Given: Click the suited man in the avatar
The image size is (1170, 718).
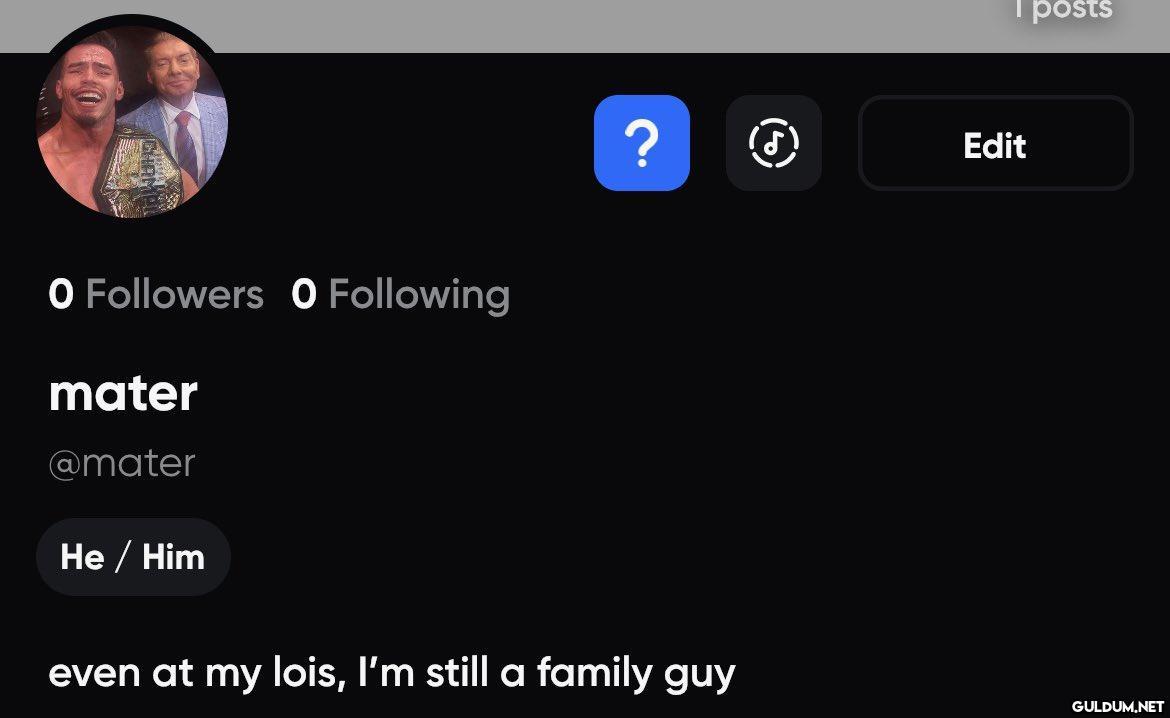Looking at the screenshot, I should click(178, 100).
